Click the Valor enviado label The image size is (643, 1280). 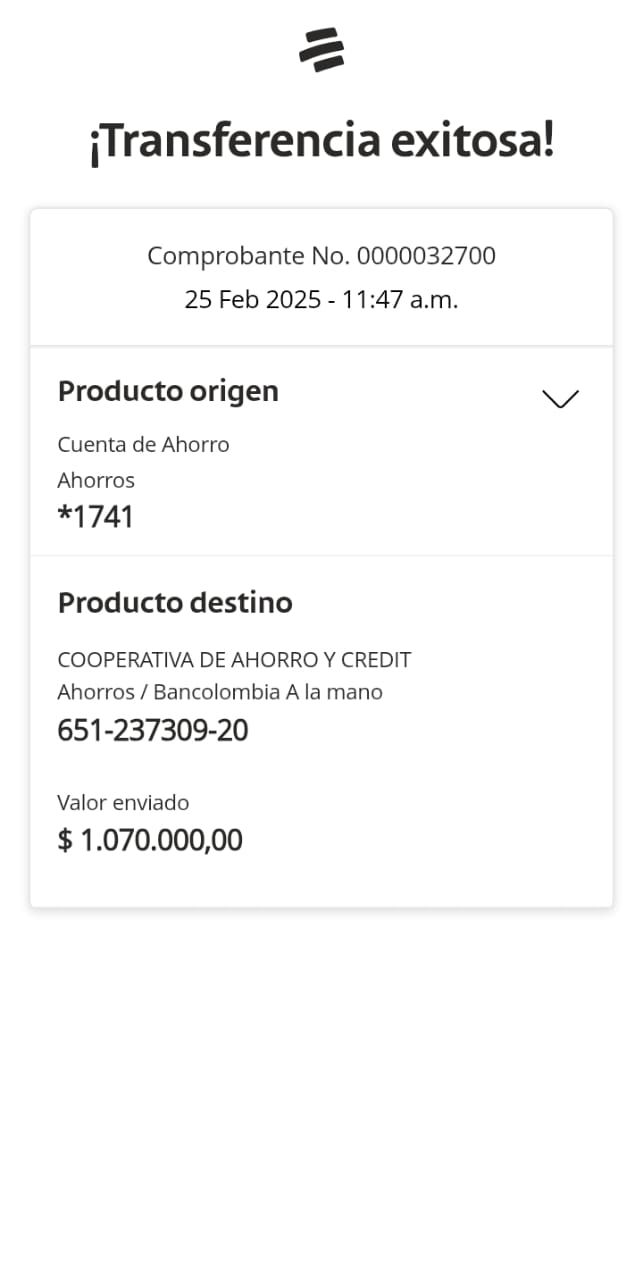click(123, 802)
